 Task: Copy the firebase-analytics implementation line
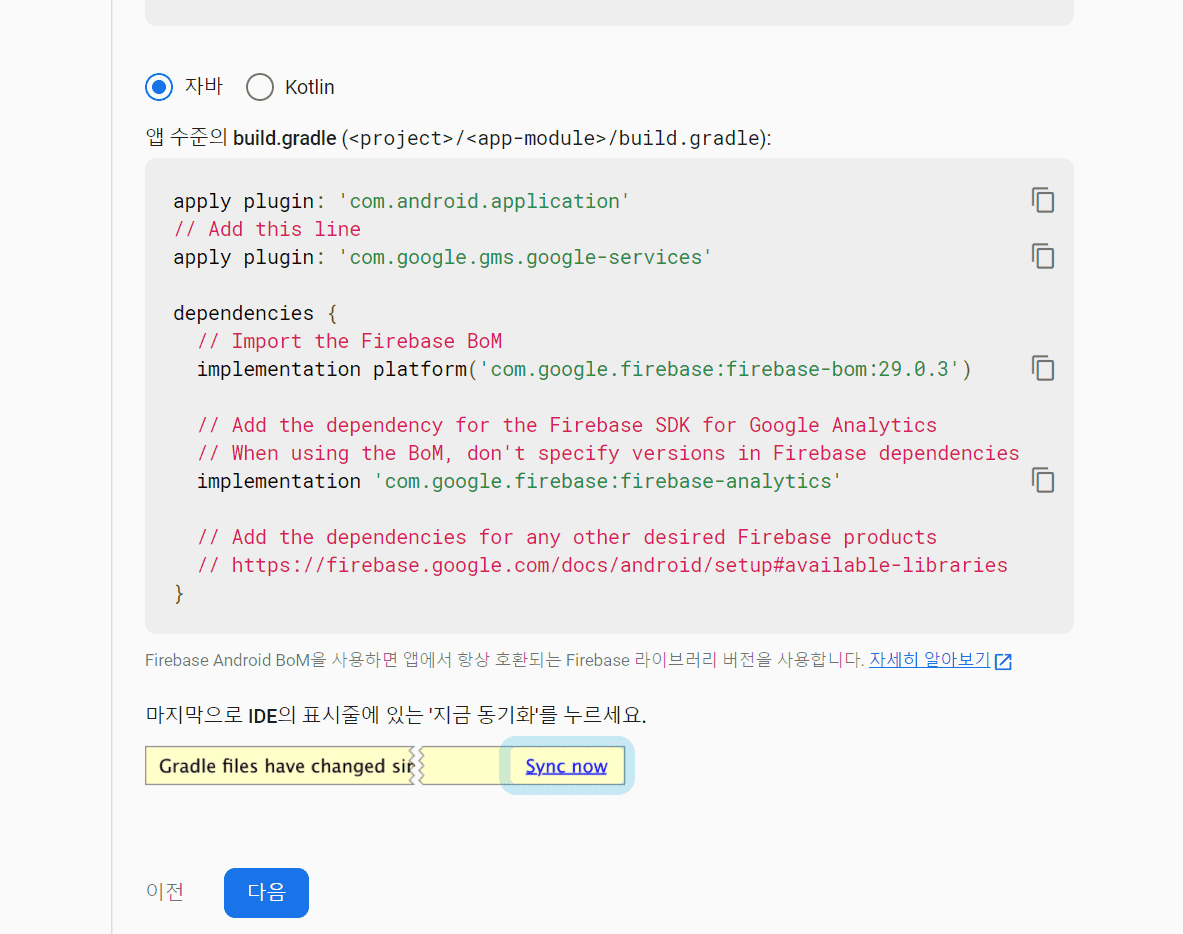pos(1043,481)
